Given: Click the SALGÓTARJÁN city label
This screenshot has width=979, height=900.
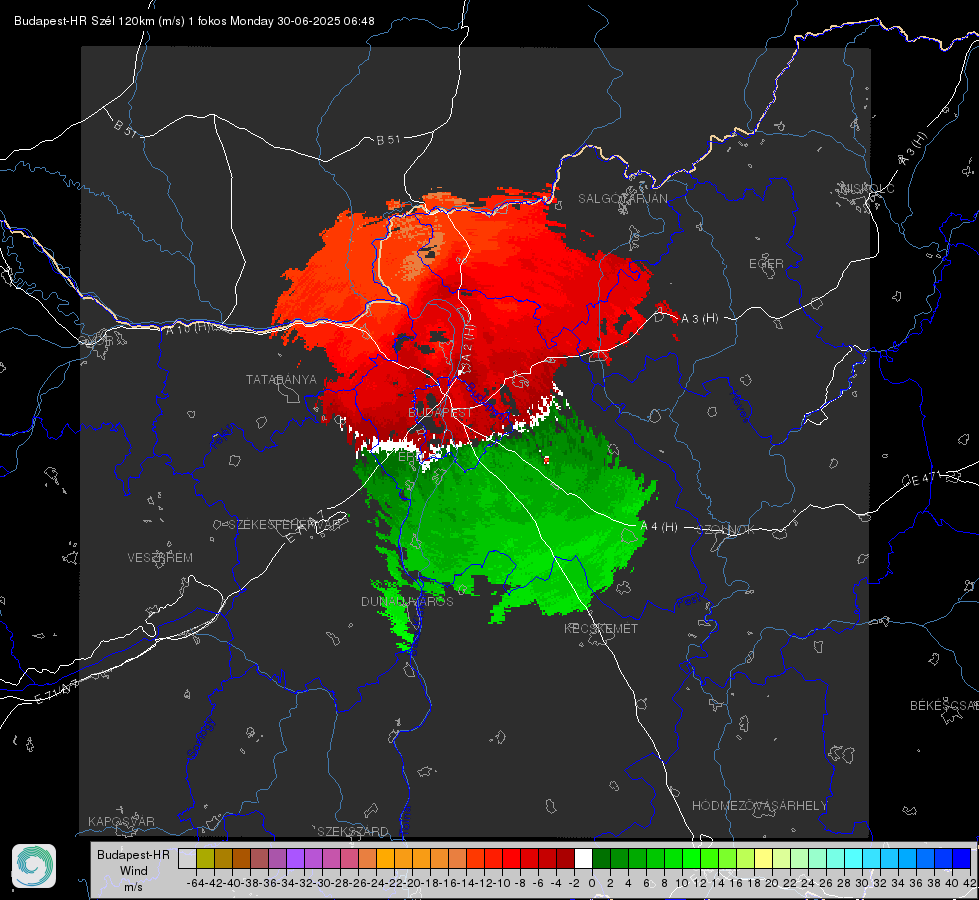Looking at the screenshot, I should (622, 199).
